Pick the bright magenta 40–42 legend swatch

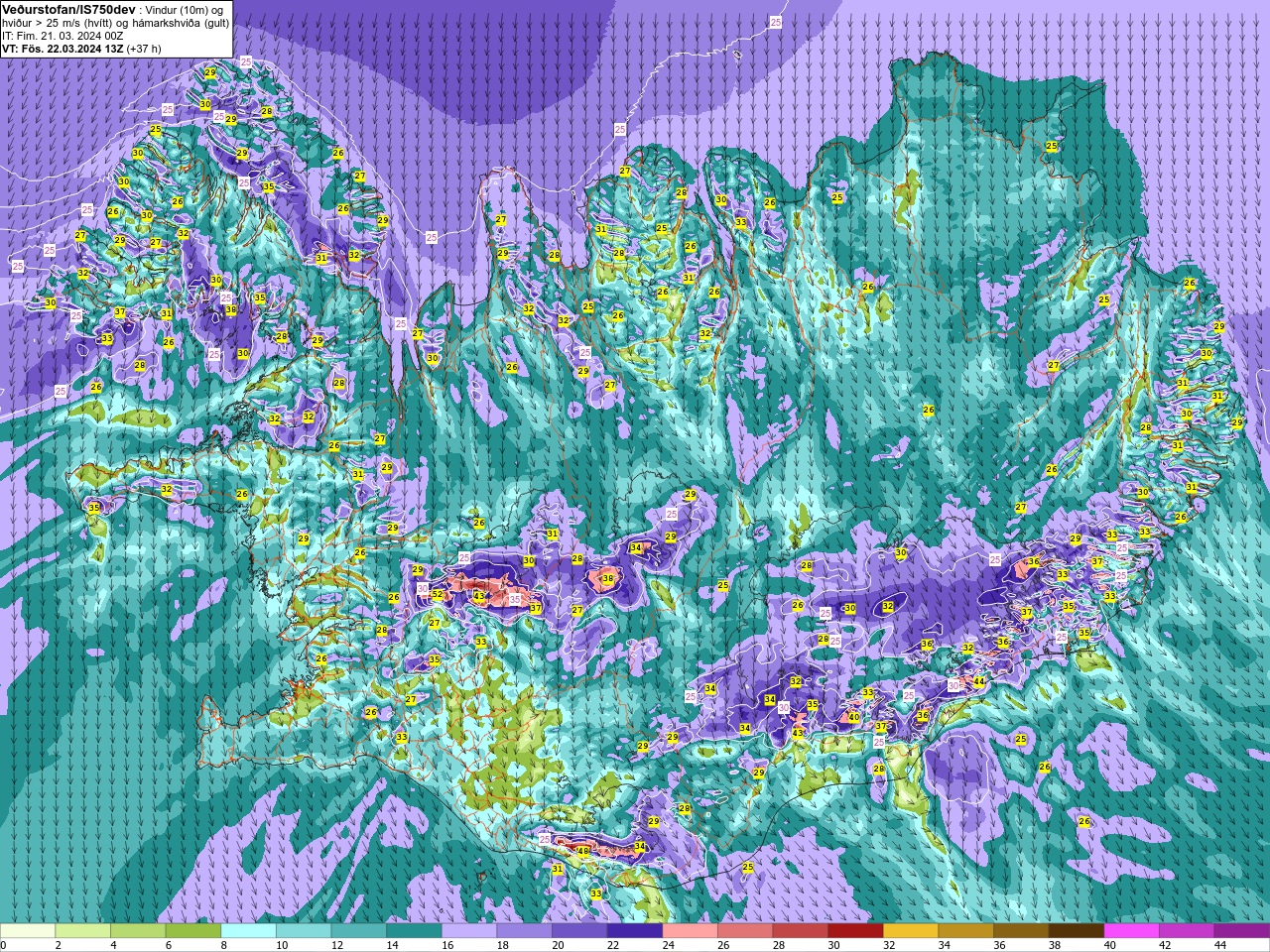pyautogui.click(x=1132, y=931)
